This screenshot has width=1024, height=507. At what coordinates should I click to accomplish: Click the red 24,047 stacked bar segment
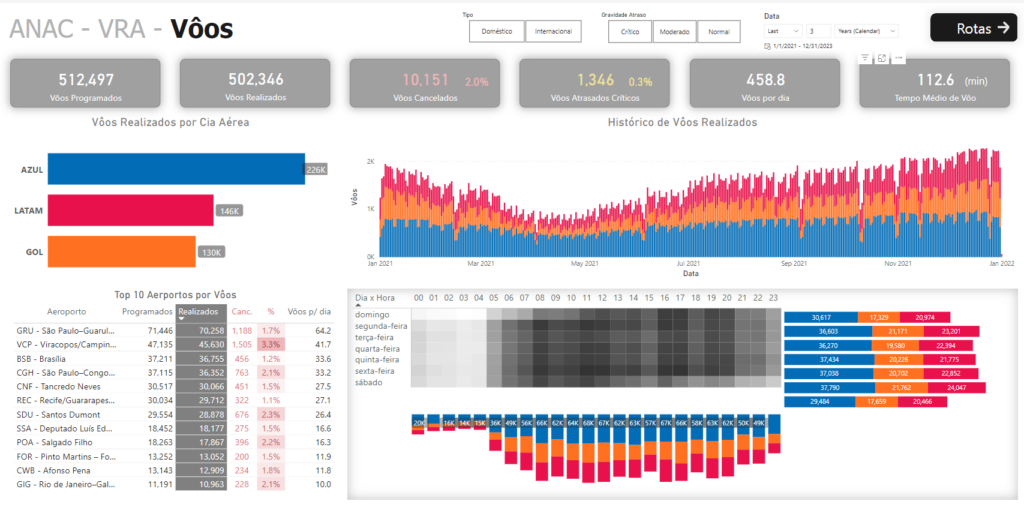(957, 388)
